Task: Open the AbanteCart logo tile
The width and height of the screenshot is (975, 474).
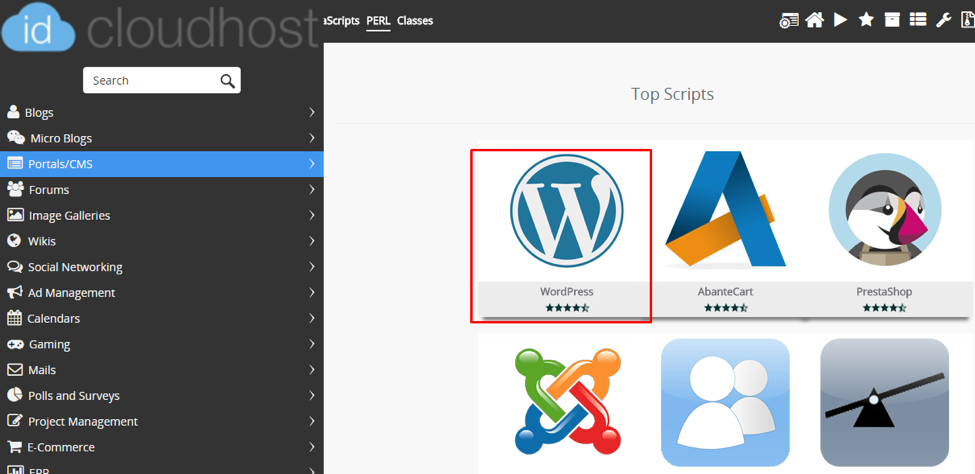Action: 725,209
